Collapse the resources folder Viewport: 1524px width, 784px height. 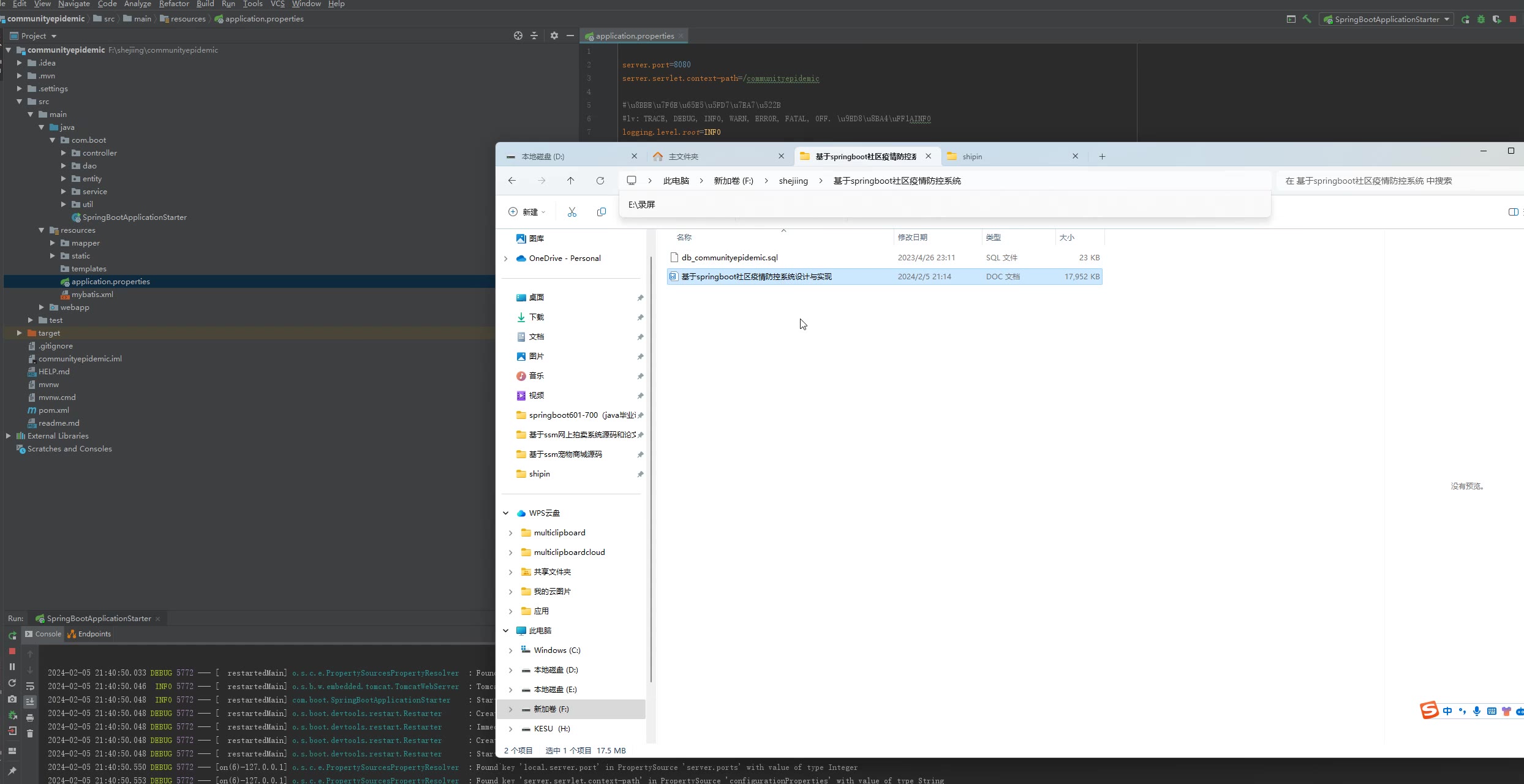42,230
